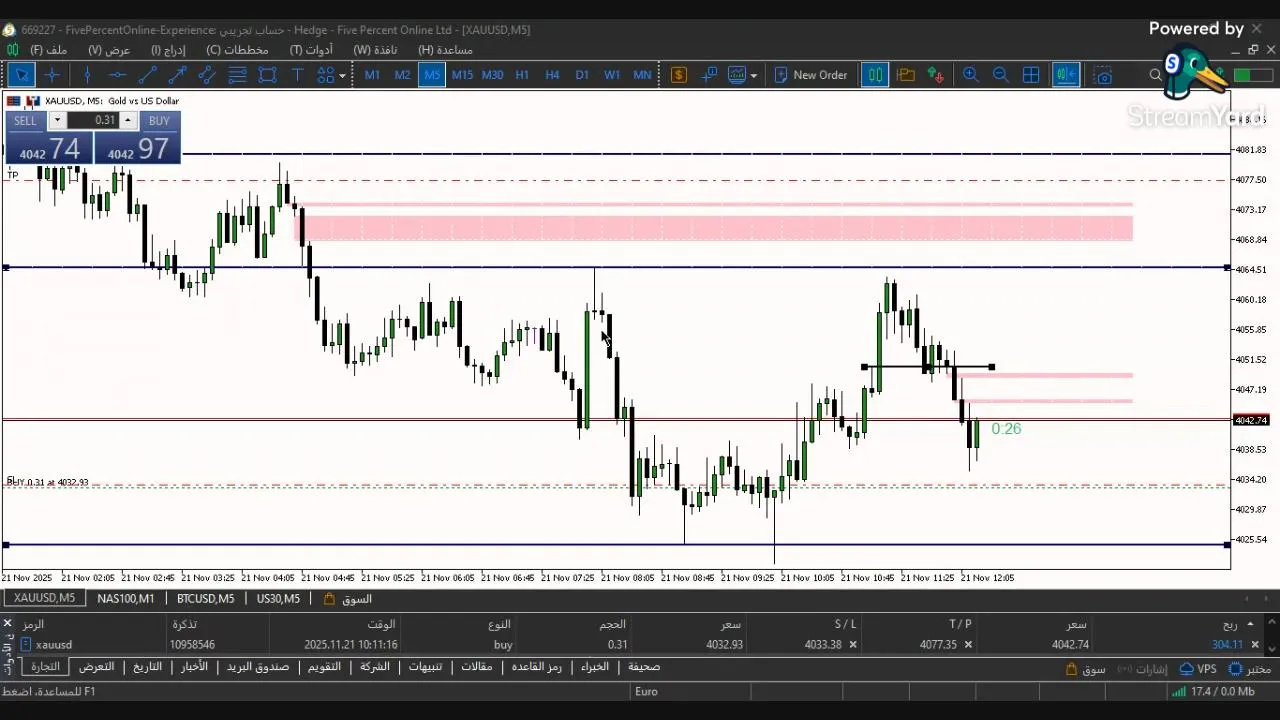Choose the trendline drawing tool
The image size is (1280, 720).
tap(147, 75)
